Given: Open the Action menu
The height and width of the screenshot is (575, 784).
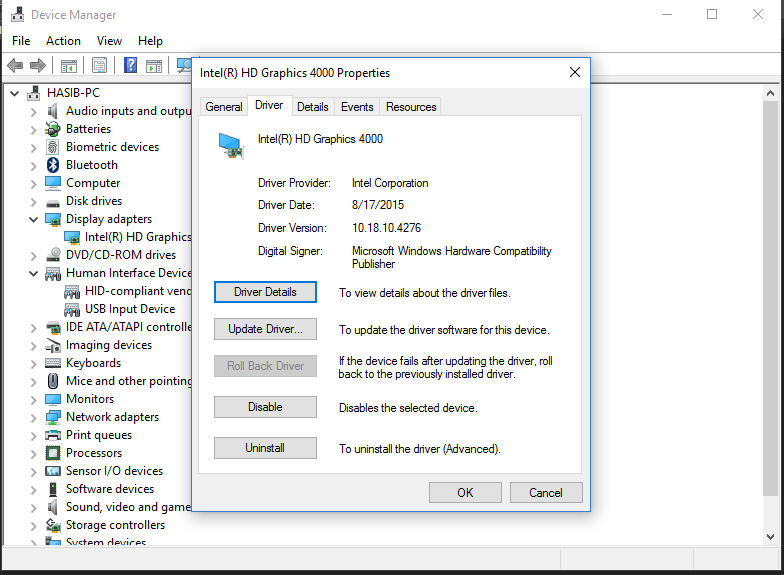Looking at the screenshot, I should [63, 41].
